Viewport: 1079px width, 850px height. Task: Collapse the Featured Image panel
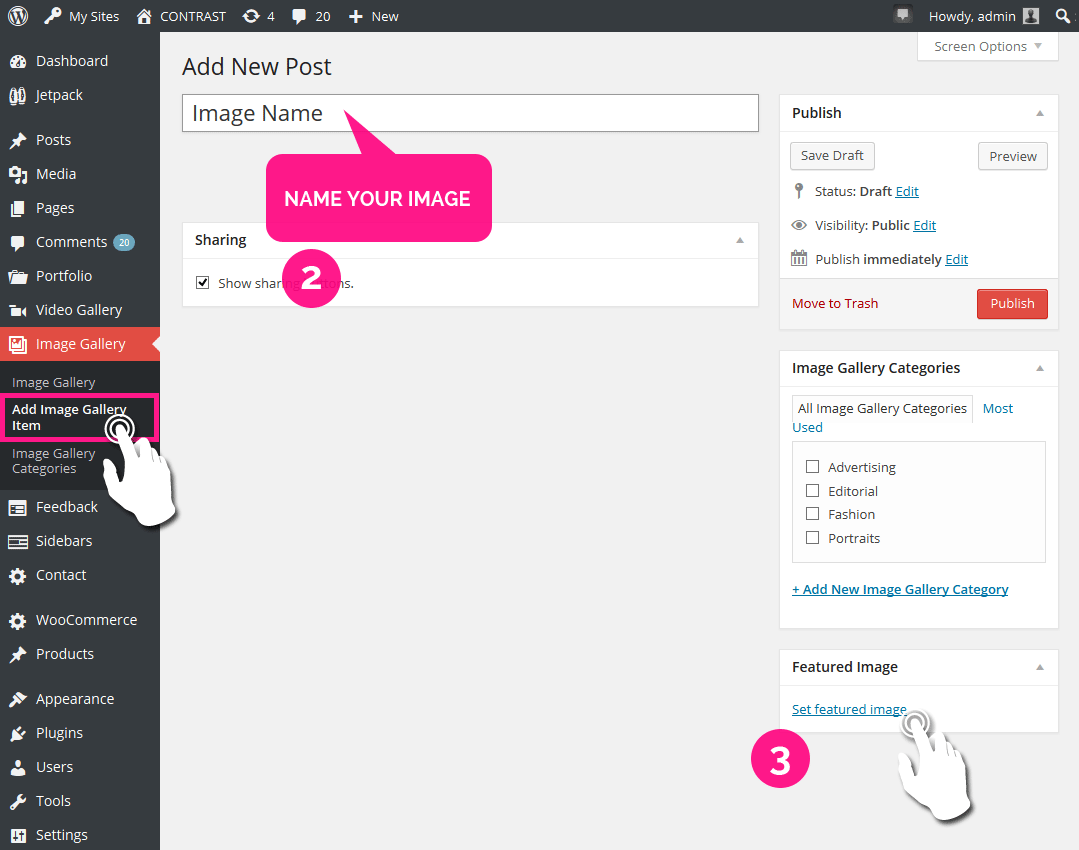pyautogui.click(x=1039, y=667)
